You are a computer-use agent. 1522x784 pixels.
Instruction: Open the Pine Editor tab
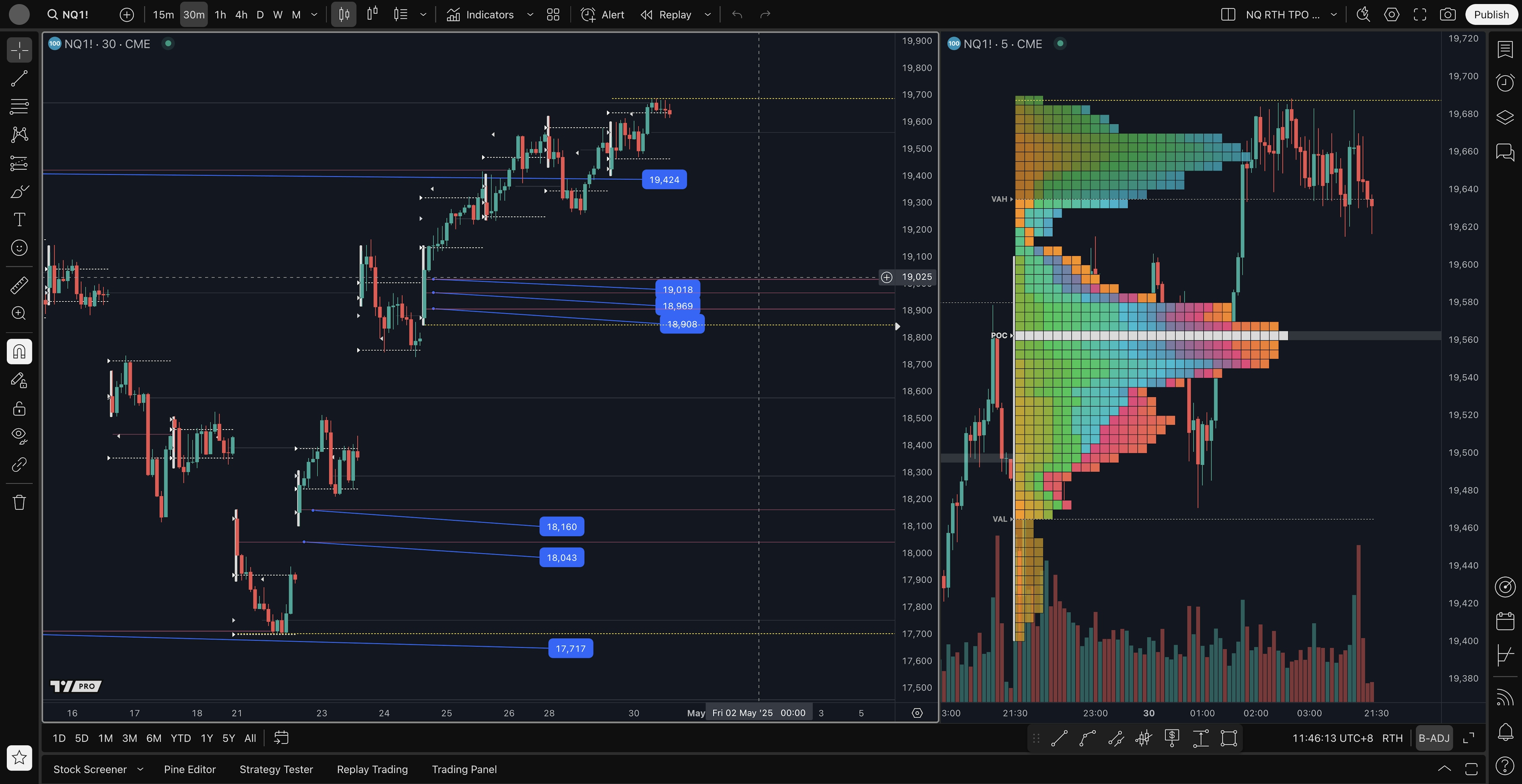(190, 769)
